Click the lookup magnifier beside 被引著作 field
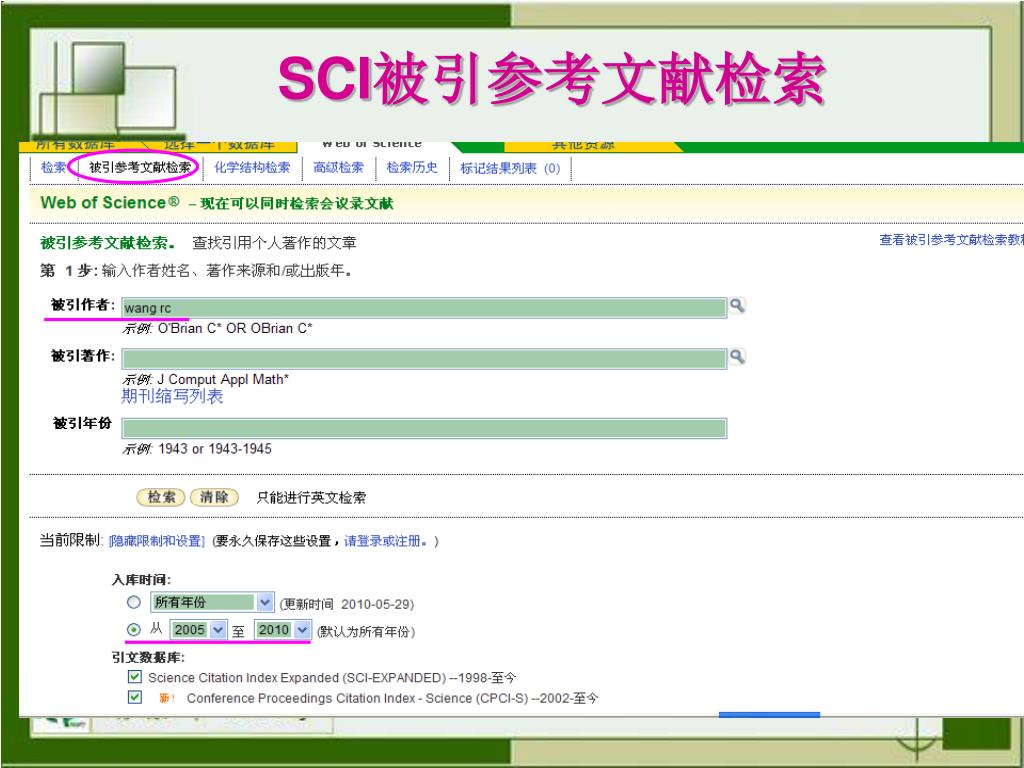 [x=737, y=356]
